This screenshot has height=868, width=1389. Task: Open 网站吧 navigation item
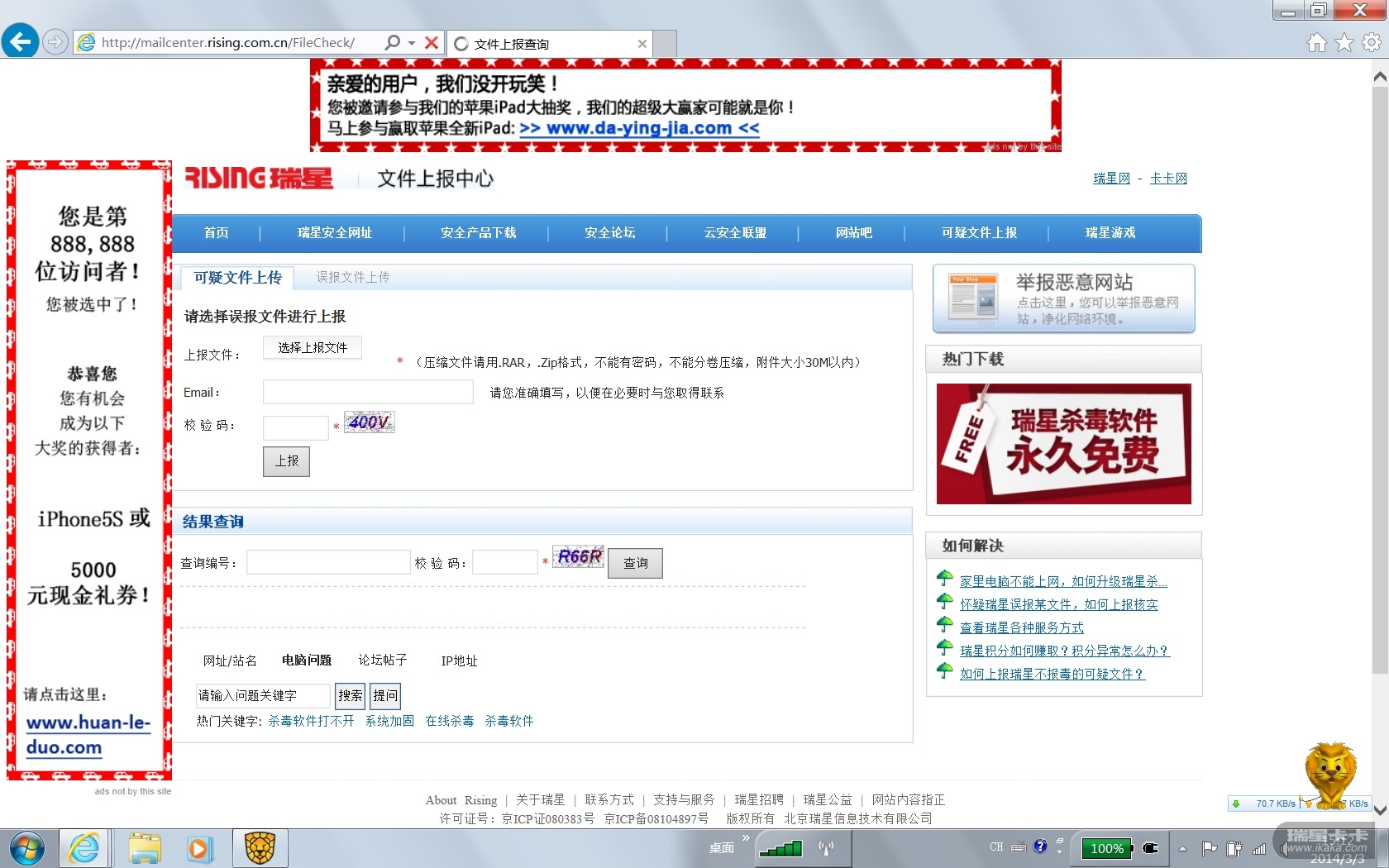point(854,233)
